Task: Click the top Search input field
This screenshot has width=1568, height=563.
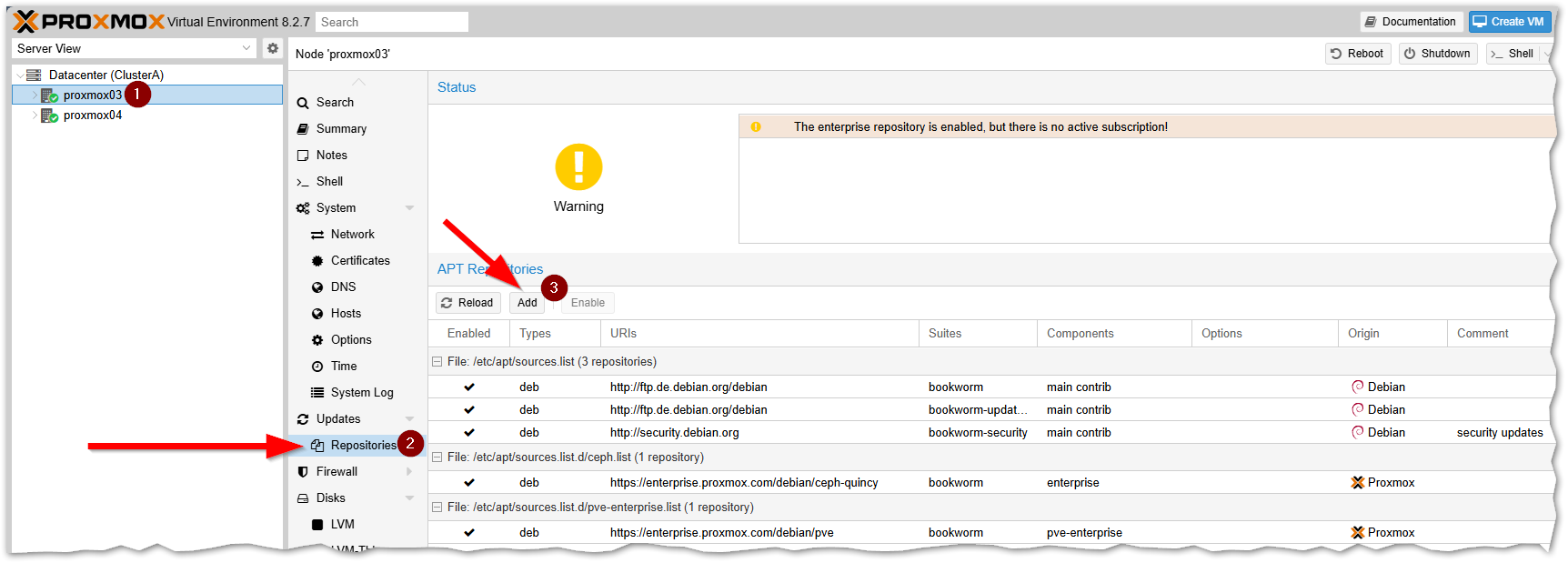Action: (x=391, y=22)
